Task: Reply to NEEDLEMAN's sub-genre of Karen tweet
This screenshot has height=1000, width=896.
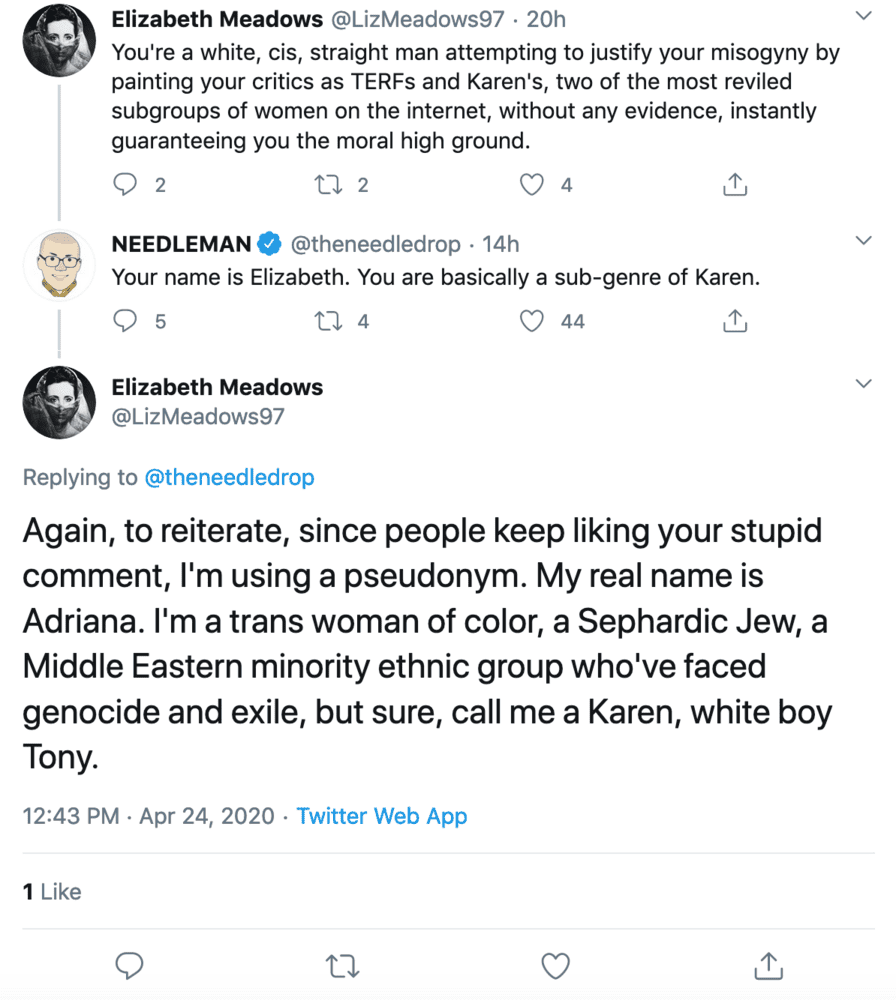Action: (125, 321)
